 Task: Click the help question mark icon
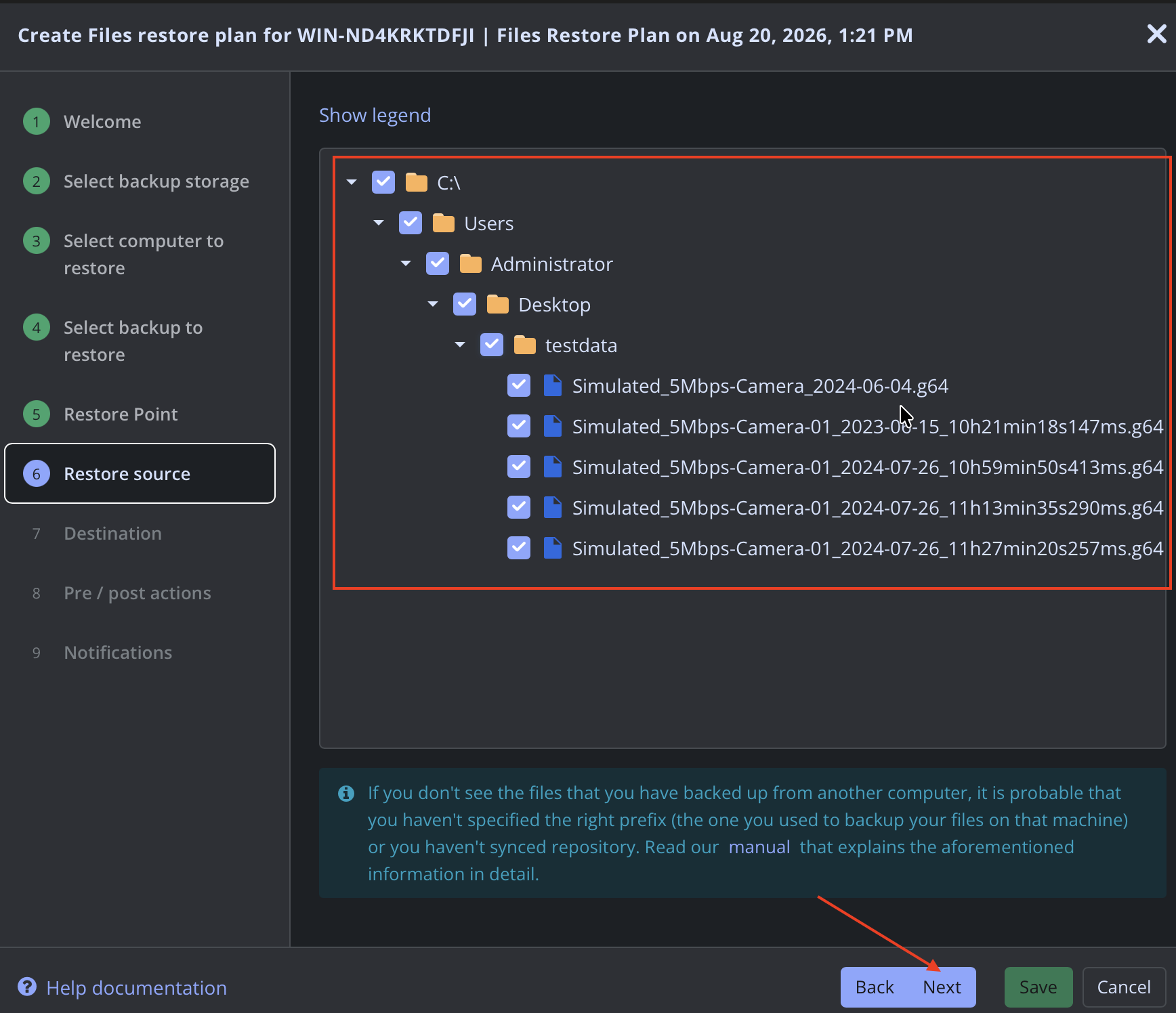[27, 987]
